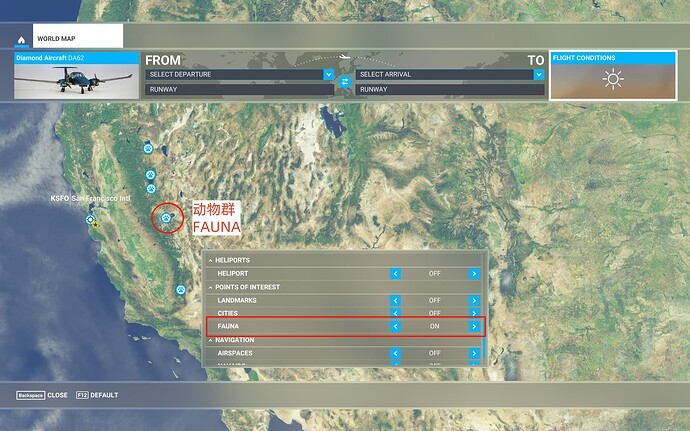Click the F12 Default button
The width and height of the screenshot is (690, 431).
pos(97,395)
